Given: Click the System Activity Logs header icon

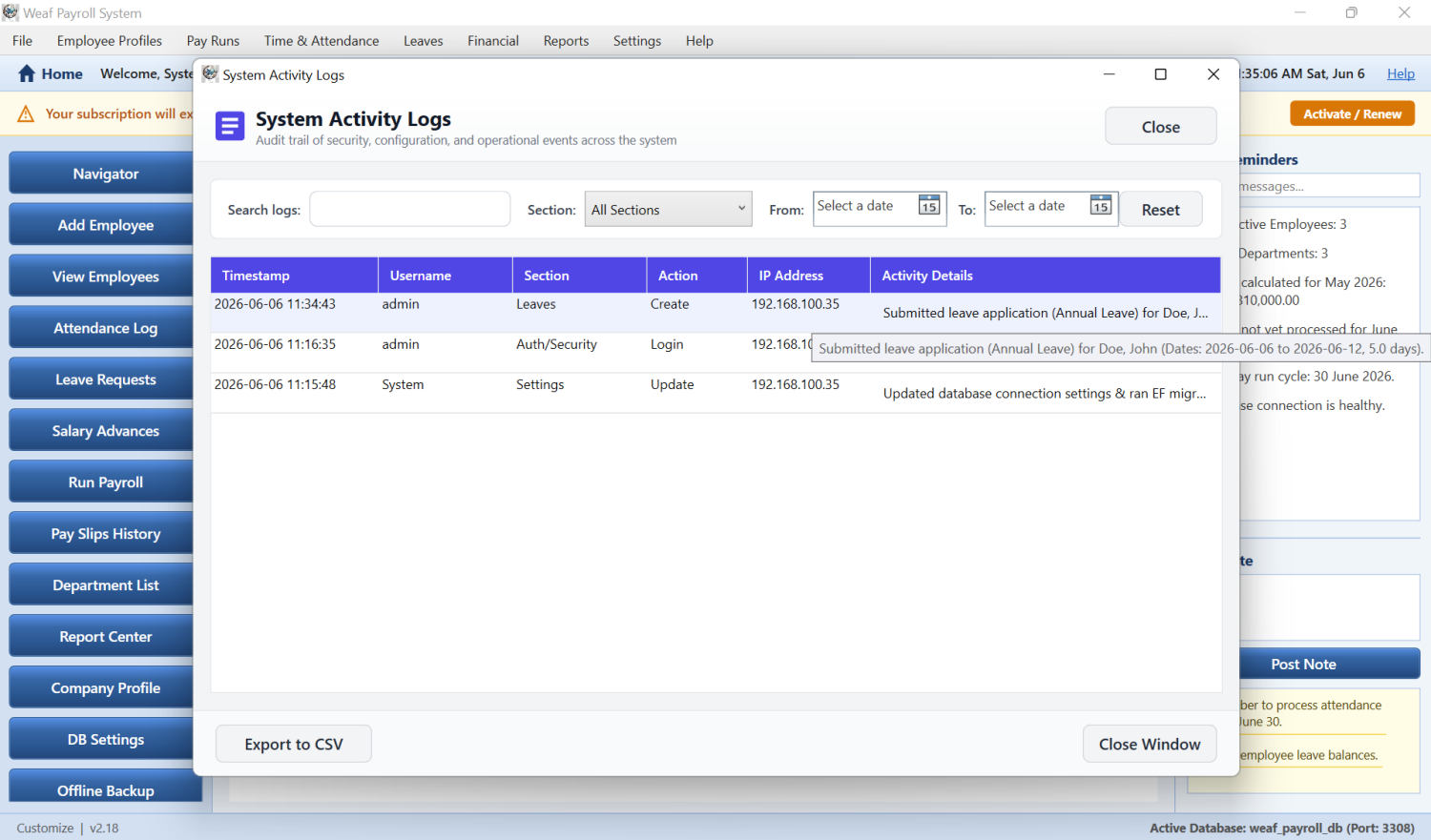Looking at the screenshot, I should point(230,126).
